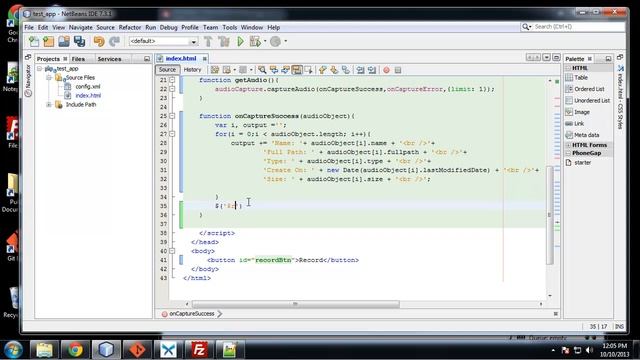640x360 pixels.
Task: Switch editor to History view
Action: 192,70
